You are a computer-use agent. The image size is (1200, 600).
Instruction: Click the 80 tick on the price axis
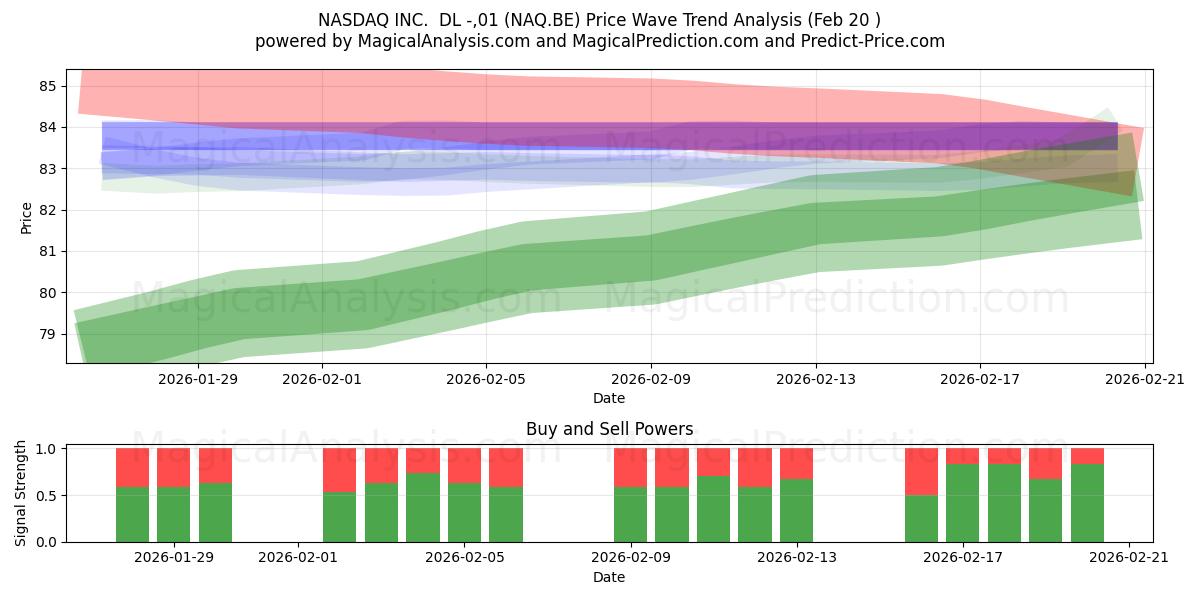pos(49,293)
